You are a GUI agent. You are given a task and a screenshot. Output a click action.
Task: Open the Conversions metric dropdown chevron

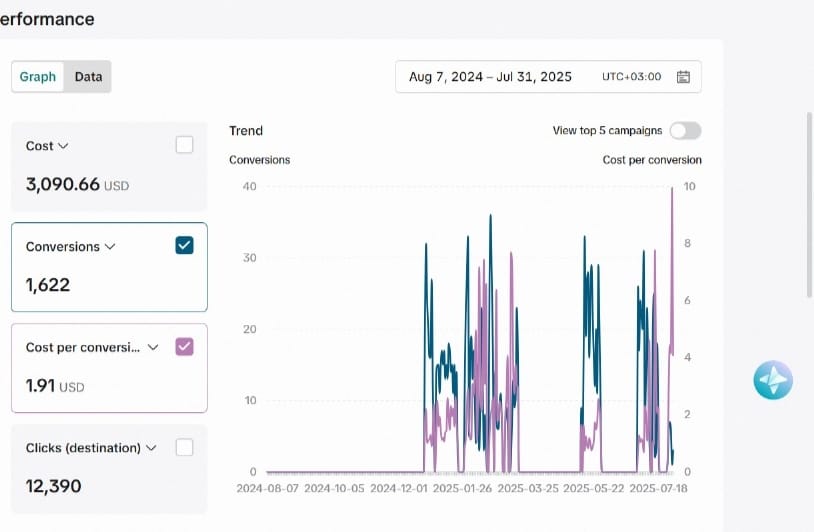(x=110, y=247)
